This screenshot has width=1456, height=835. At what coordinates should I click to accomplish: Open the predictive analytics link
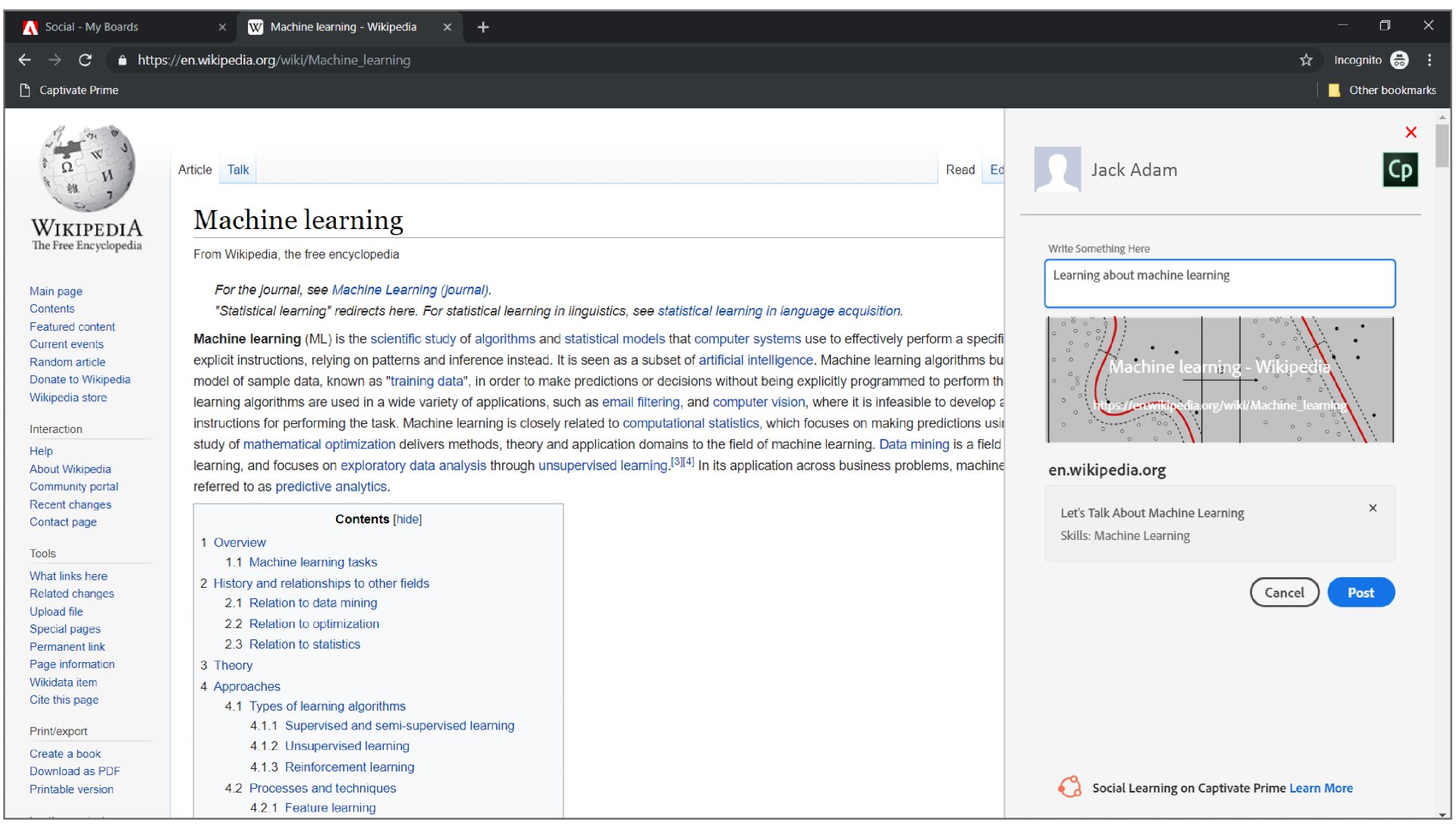[331, 487]
